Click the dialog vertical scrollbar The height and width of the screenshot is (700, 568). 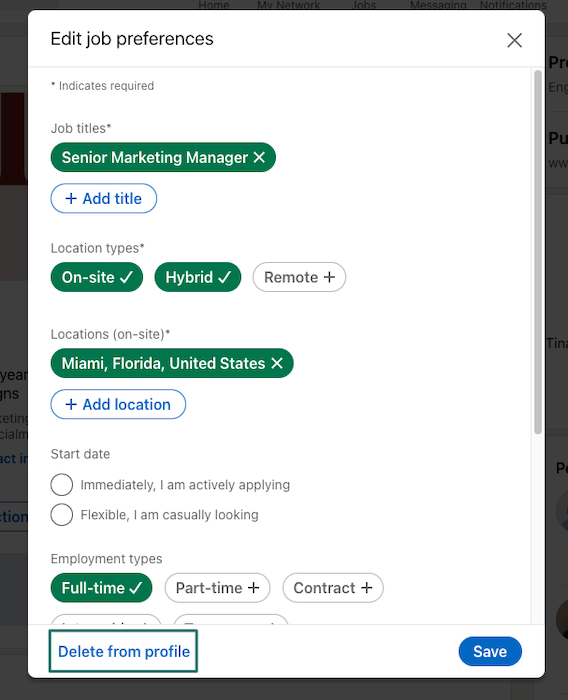[x=538, y=251]
